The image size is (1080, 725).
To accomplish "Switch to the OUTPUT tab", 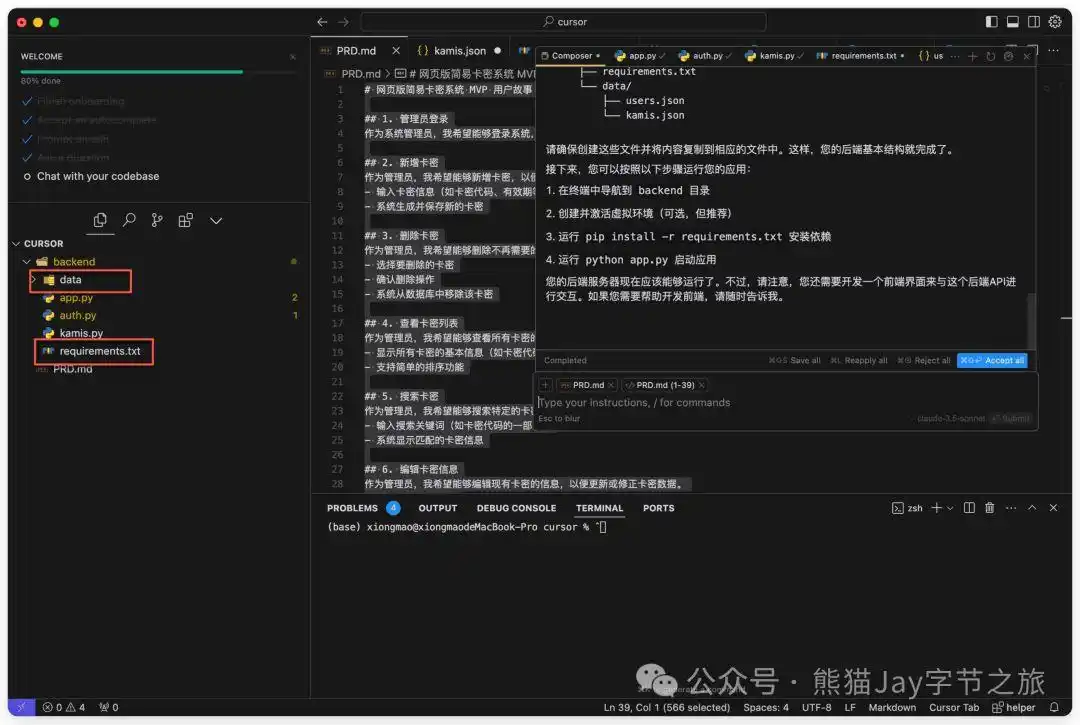I will click(437, 508).
